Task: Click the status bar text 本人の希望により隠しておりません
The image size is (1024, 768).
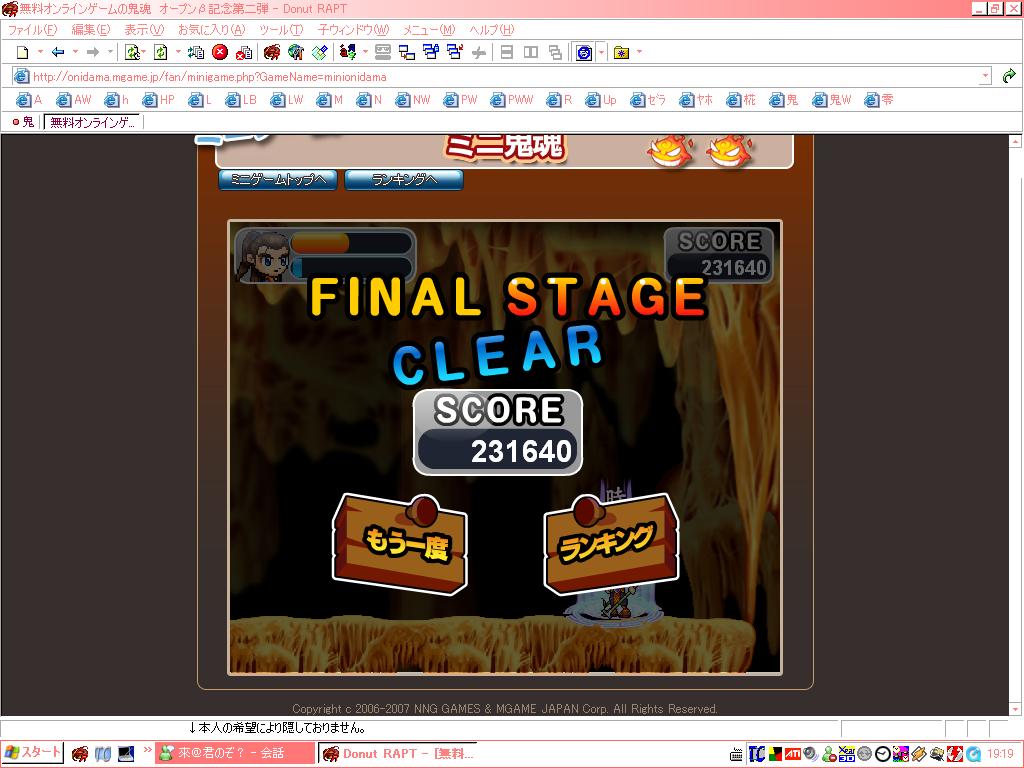Action: point(281,728)
